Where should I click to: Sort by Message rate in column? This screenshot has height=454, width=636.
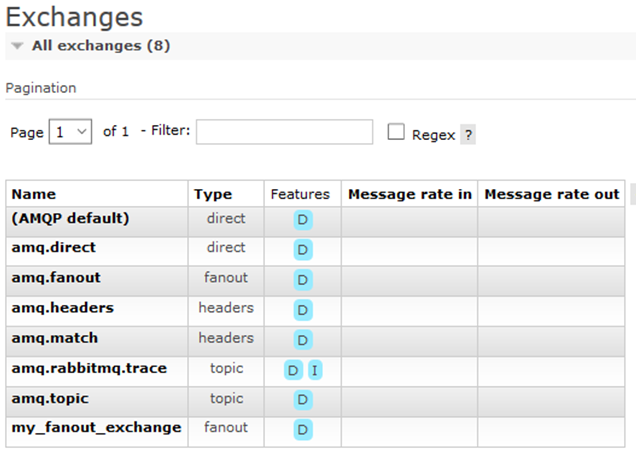tap(409, 194)
